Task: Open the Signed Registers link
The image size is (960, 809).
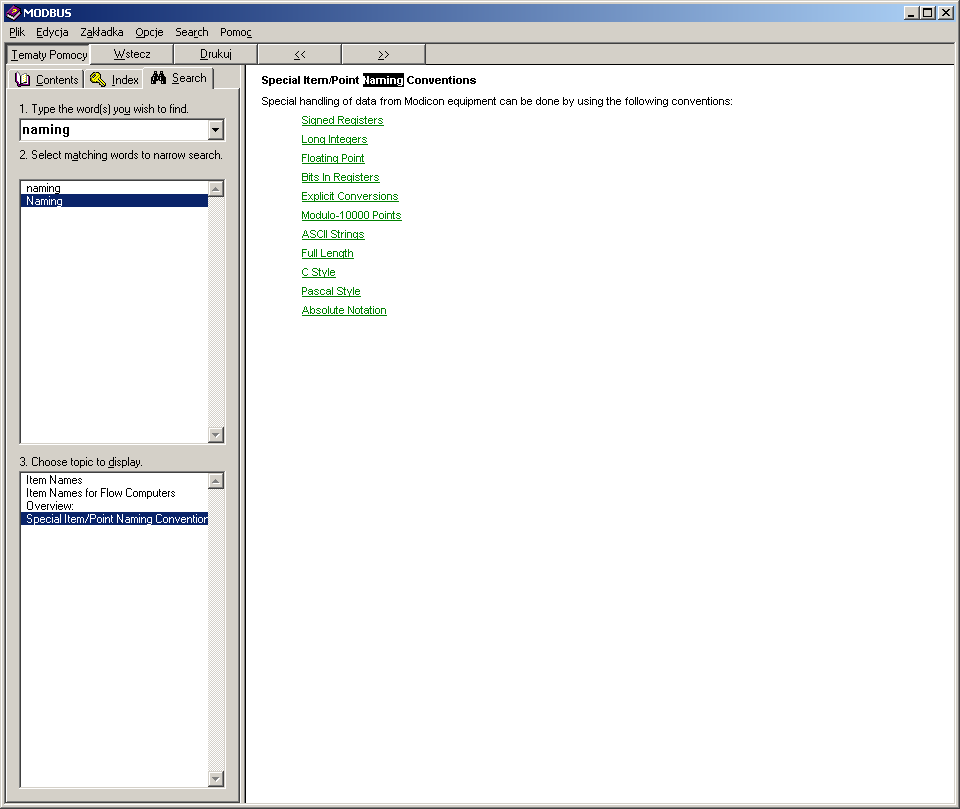Action: click(342, 121)
